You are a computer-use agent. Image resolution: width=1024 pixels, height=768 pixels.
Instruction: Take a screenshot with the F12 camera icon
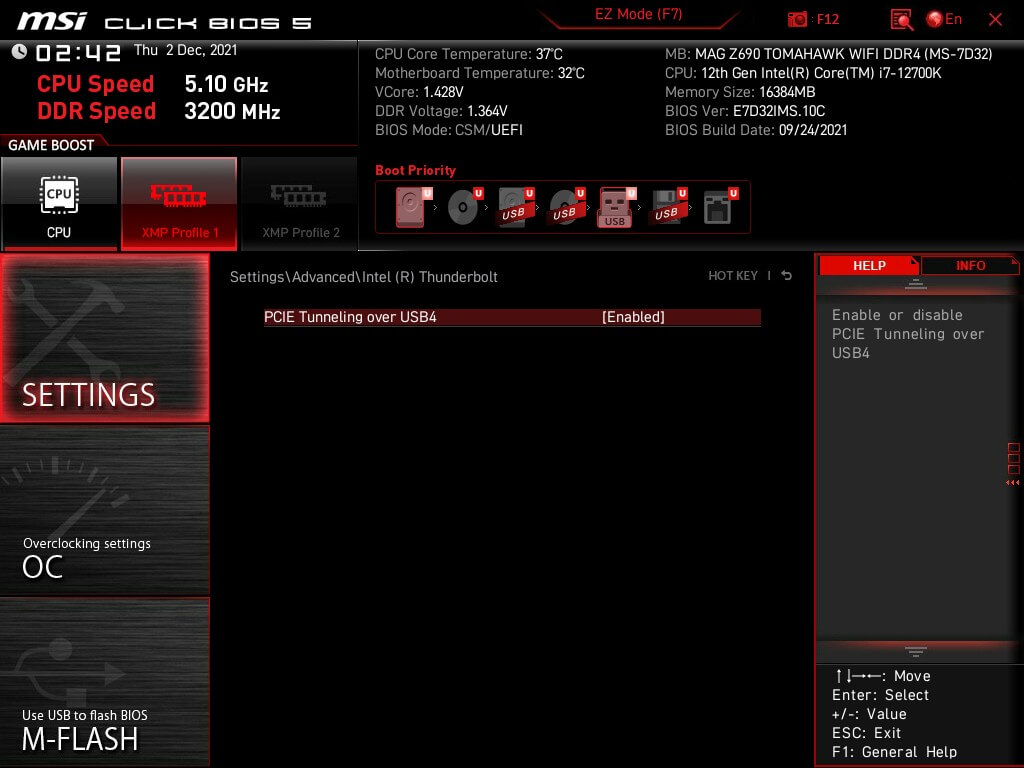798,19
